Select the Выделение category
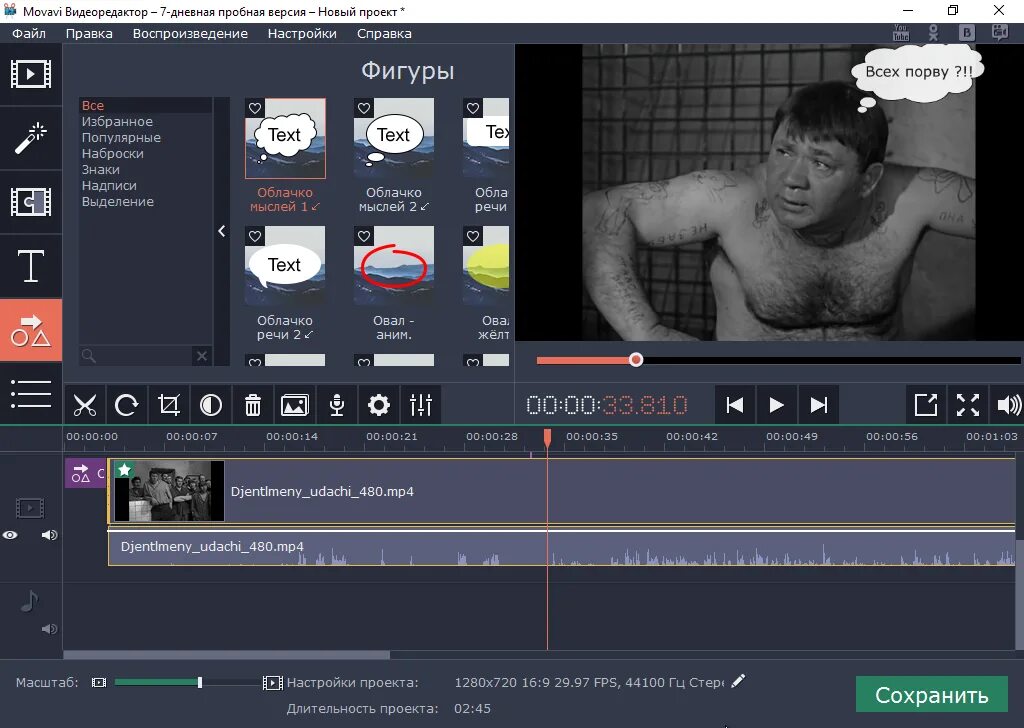1024x728 pixels. 145,202
